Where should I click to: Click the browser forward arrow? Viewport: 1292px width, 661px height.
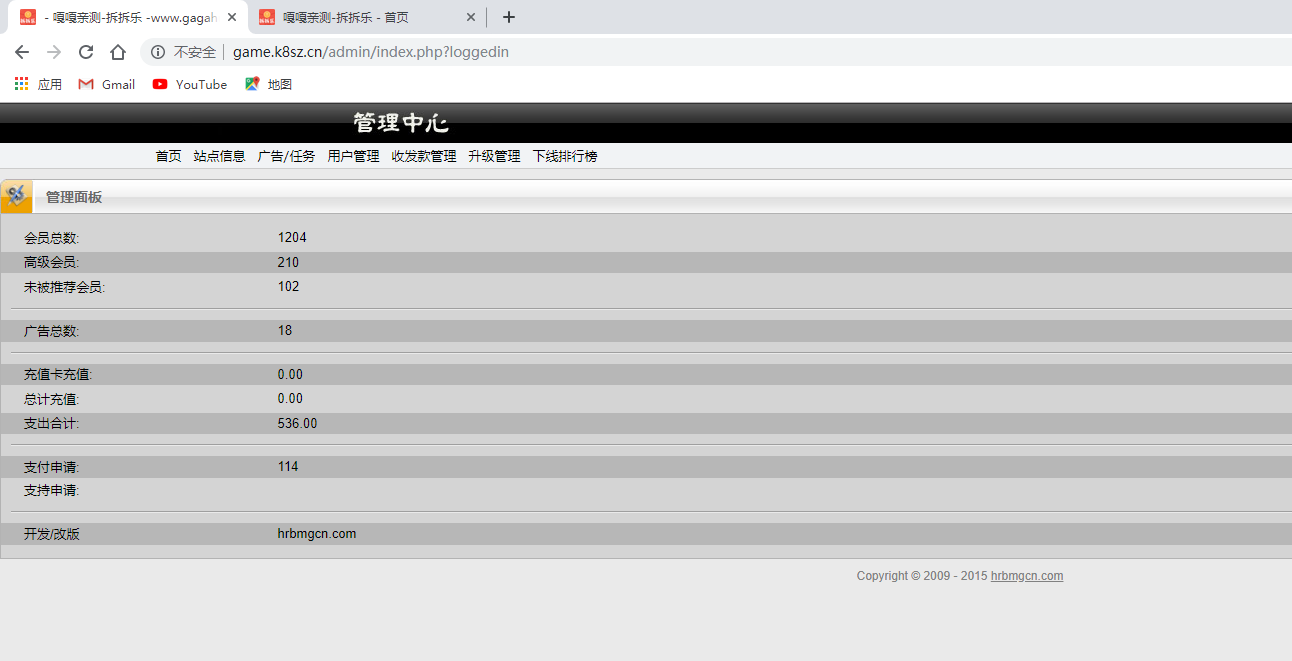click(54, 52)
